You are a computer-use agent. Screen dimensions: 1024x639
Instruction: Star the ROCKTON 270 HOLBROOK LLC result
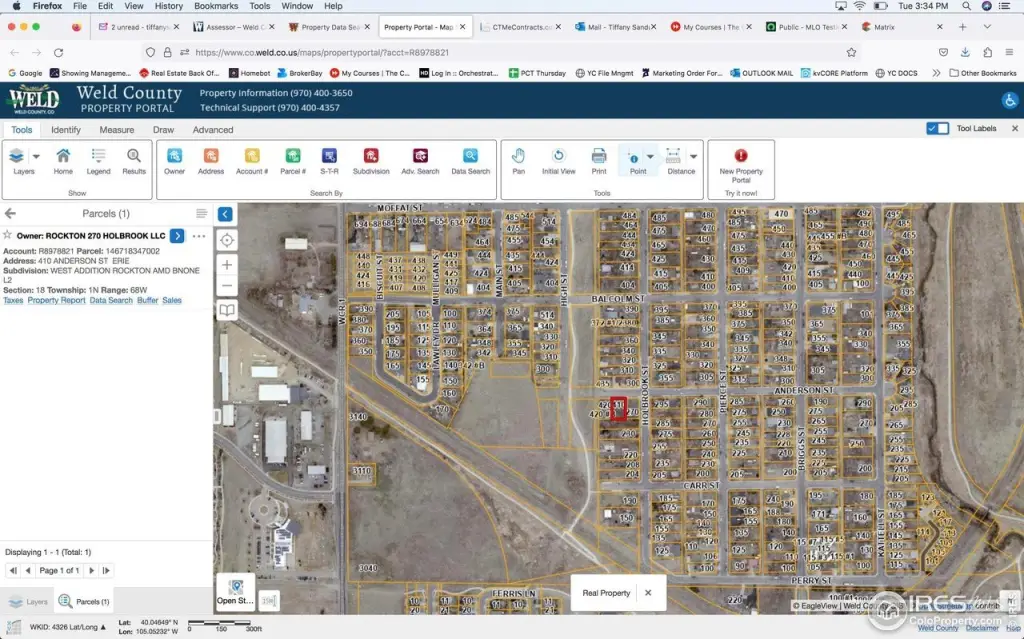(x=8, y=236)
